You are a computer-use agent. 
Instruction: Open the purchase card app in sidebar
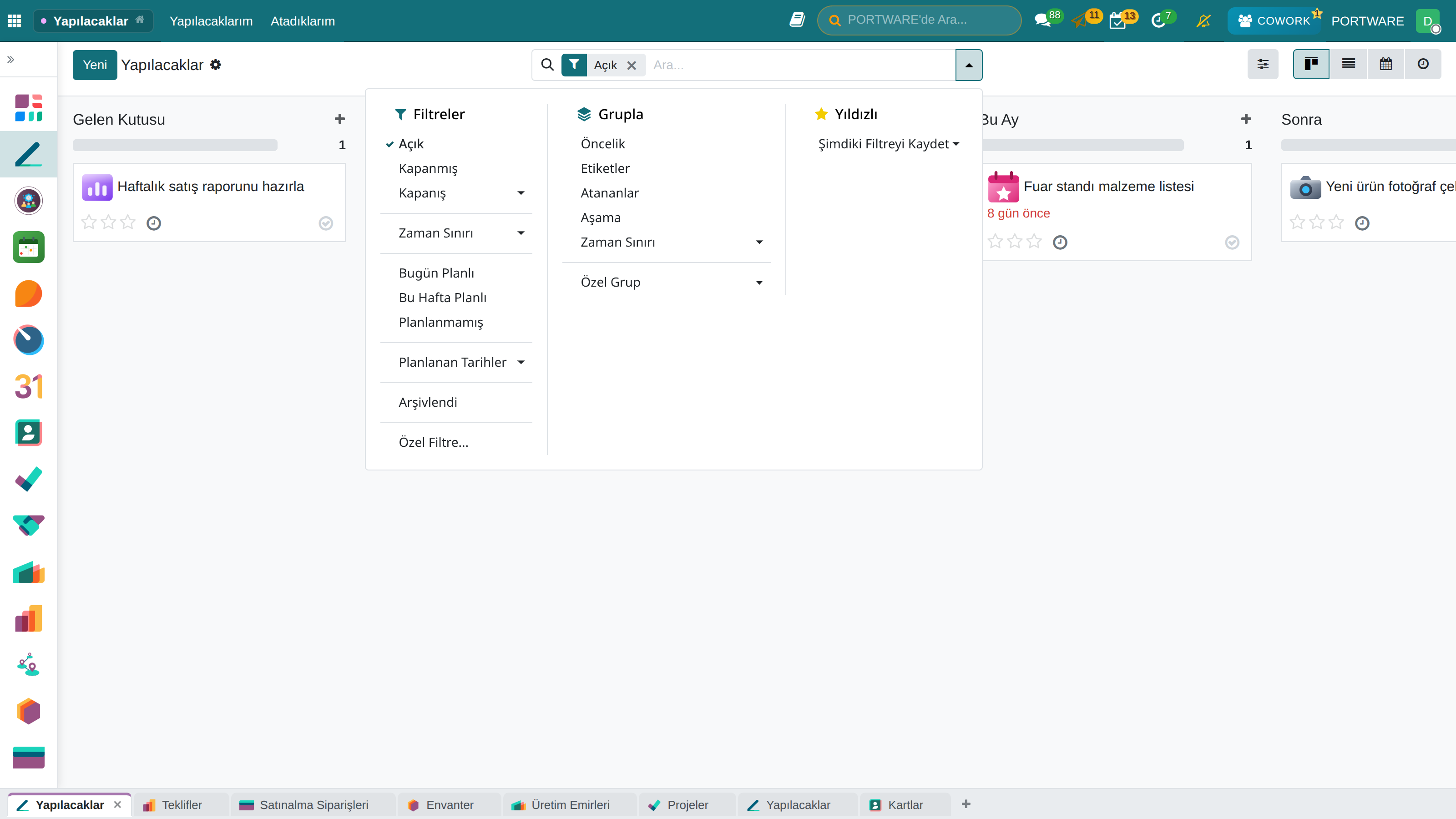pyautogui.click(x=28, y=758)
